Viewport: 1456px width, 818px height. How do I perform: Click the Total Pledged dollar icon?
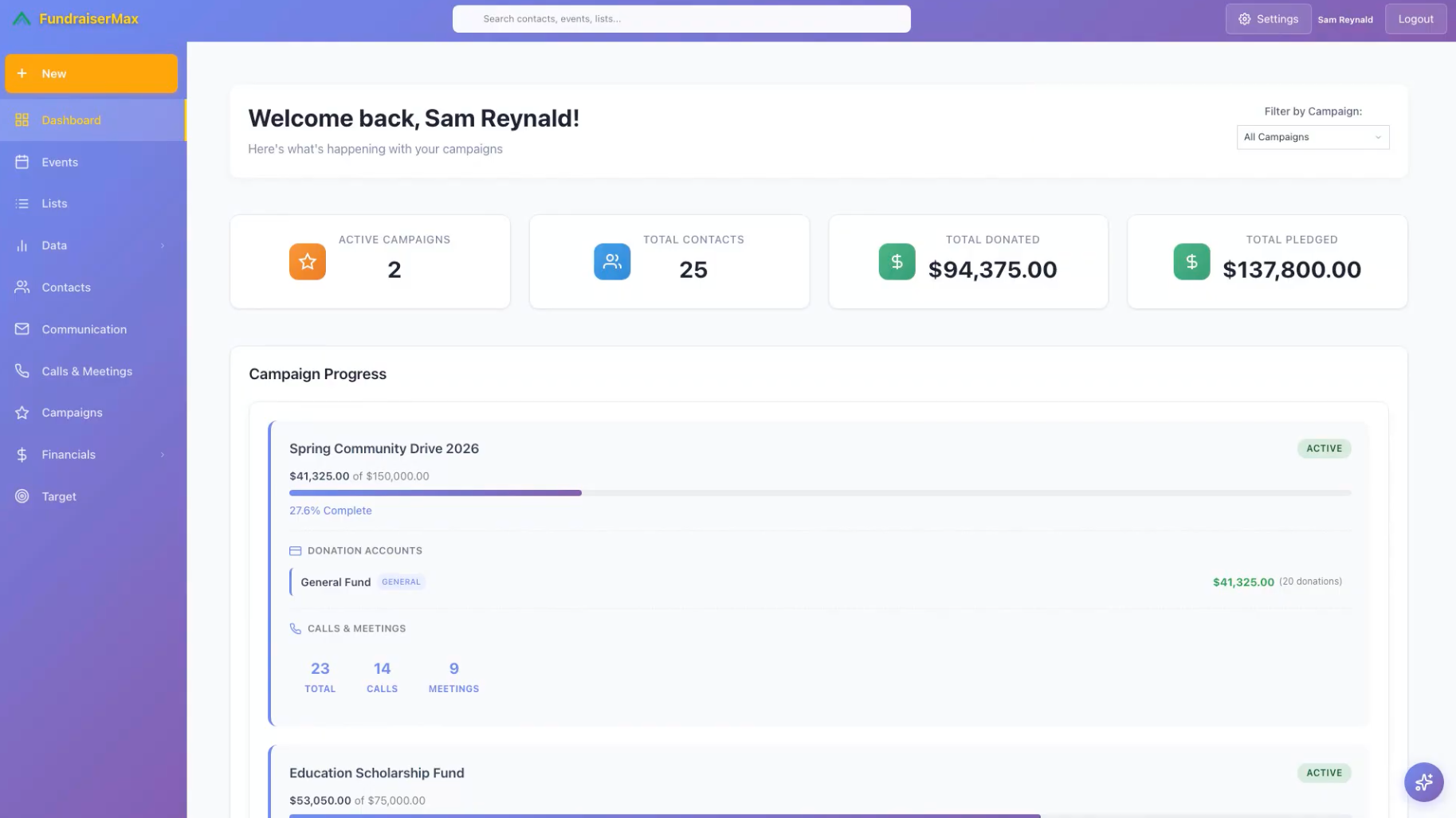click(x=1191, y=261)
